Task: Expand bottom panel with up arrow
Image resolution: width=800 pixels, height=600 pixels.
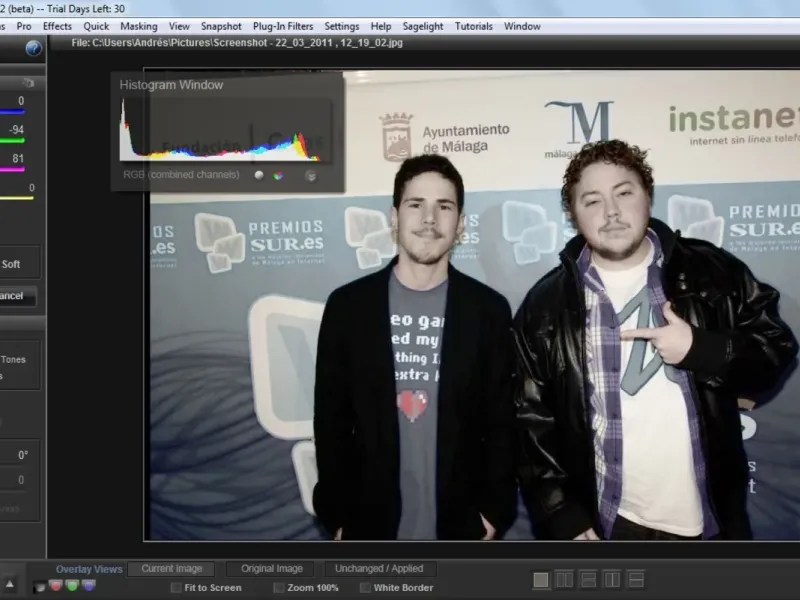Action: [10, 584]
